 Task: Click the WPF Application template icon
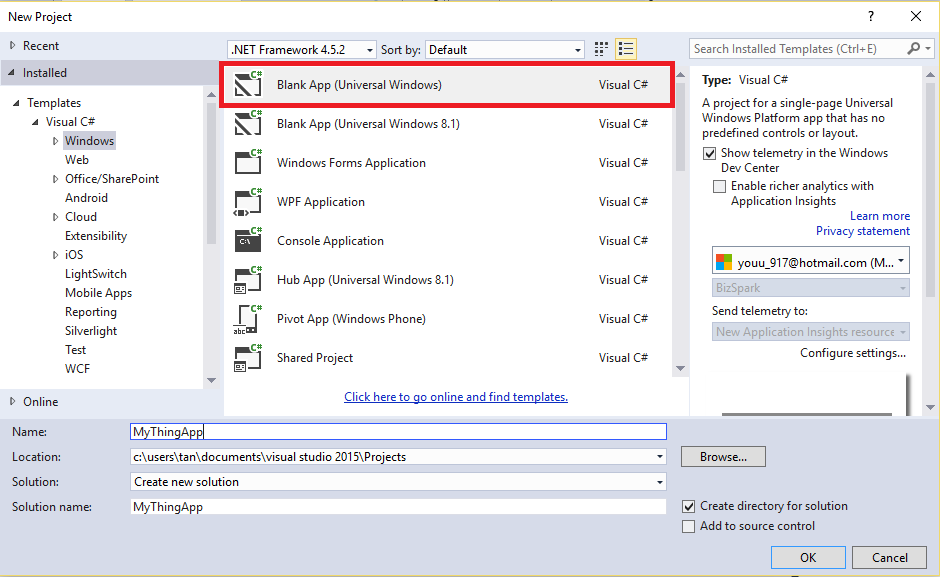(x=247, y=201)
